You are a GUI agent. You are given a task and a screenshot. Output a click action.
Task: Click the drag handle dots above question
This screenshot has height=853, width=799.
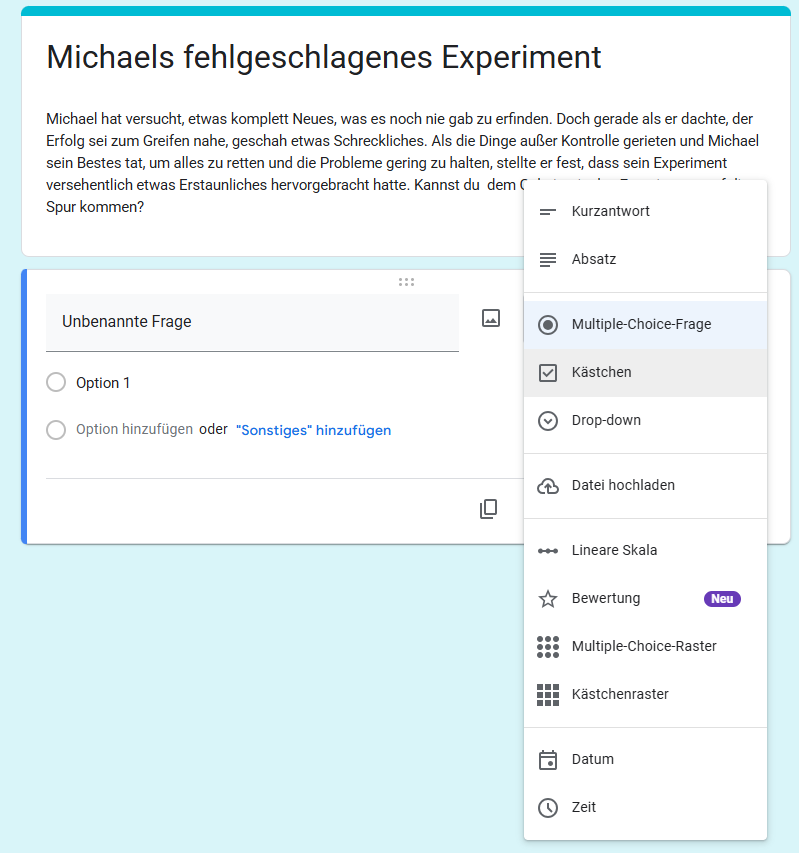[406, 282]
